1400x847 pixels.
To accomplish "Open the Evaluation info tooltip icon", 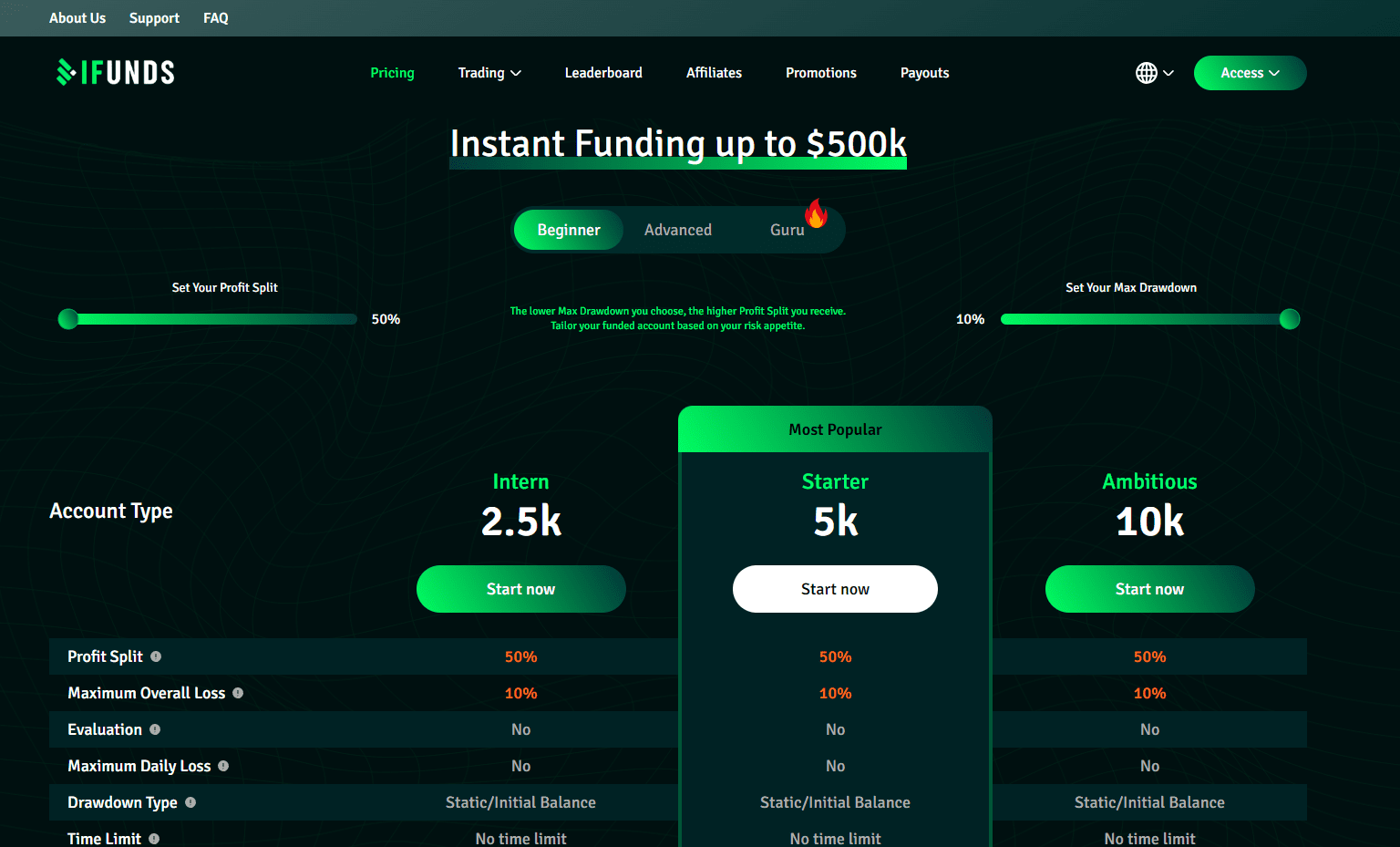I will (x=155, y=729).
